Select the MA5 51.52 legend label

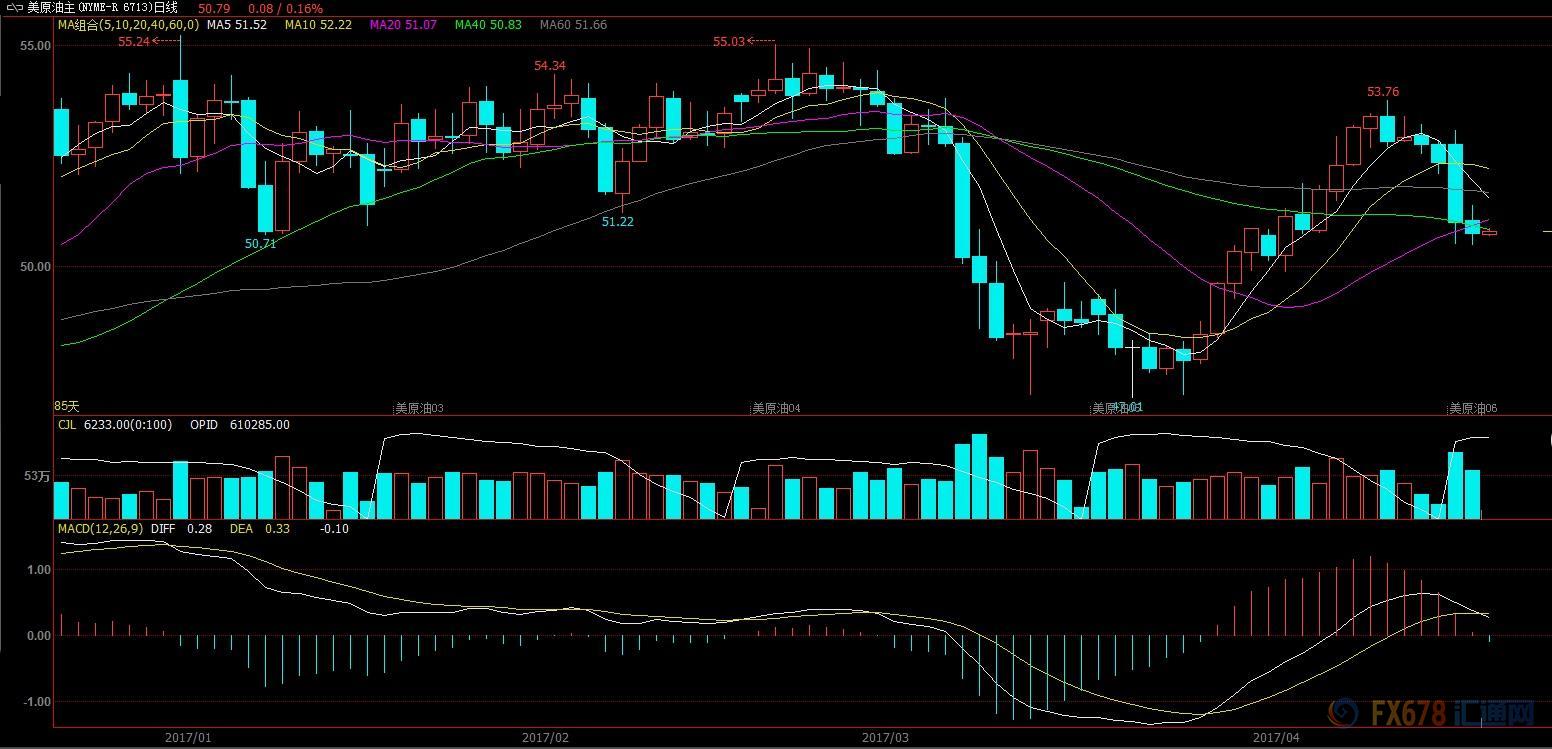237,24
